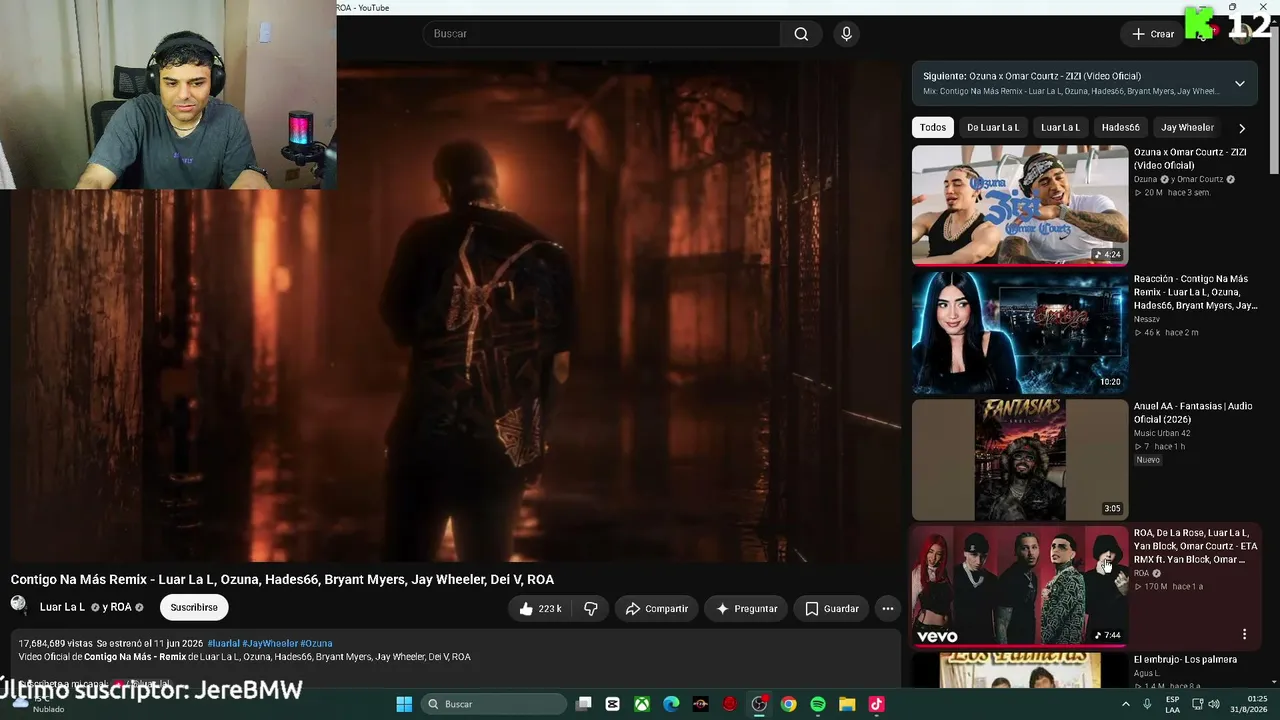Click the search magnifier button on YouTube

coord(801,34)
